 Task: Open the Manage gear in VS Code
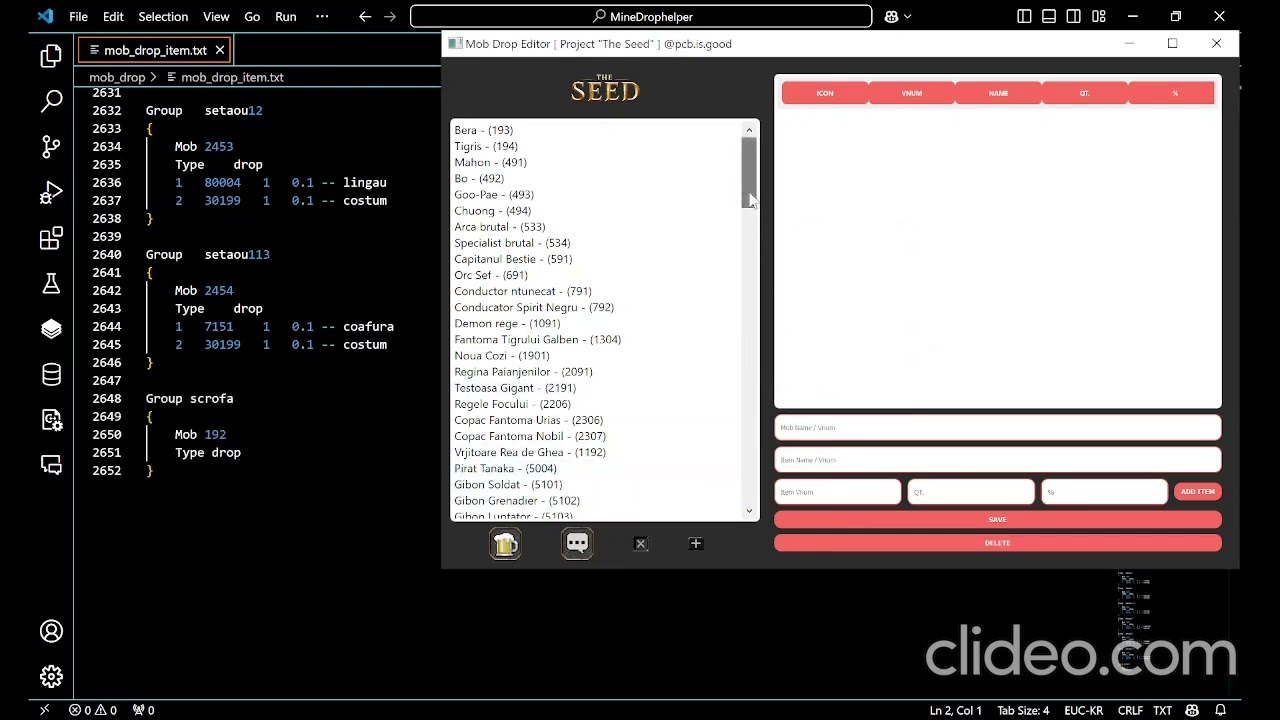coord(51,677)
